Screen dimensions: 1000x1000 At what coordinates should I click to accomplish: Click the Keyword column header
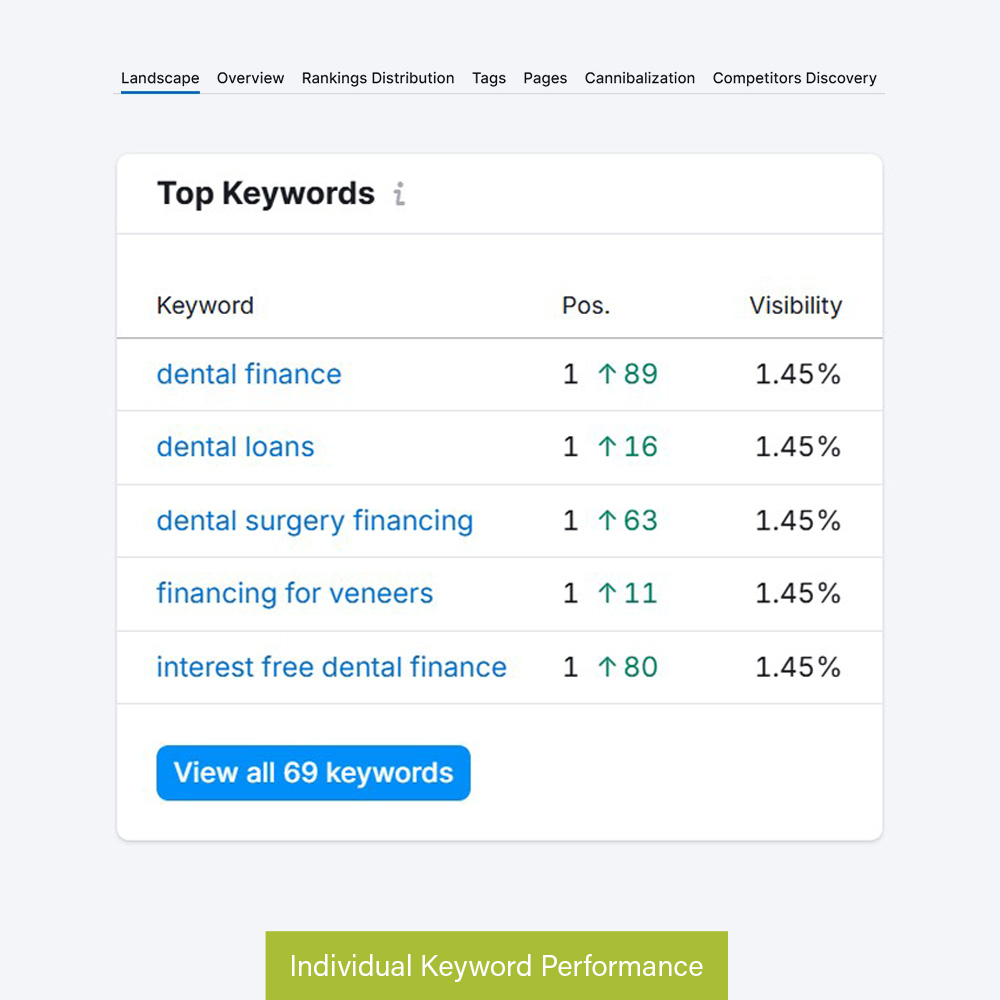(x=205, y=306)
